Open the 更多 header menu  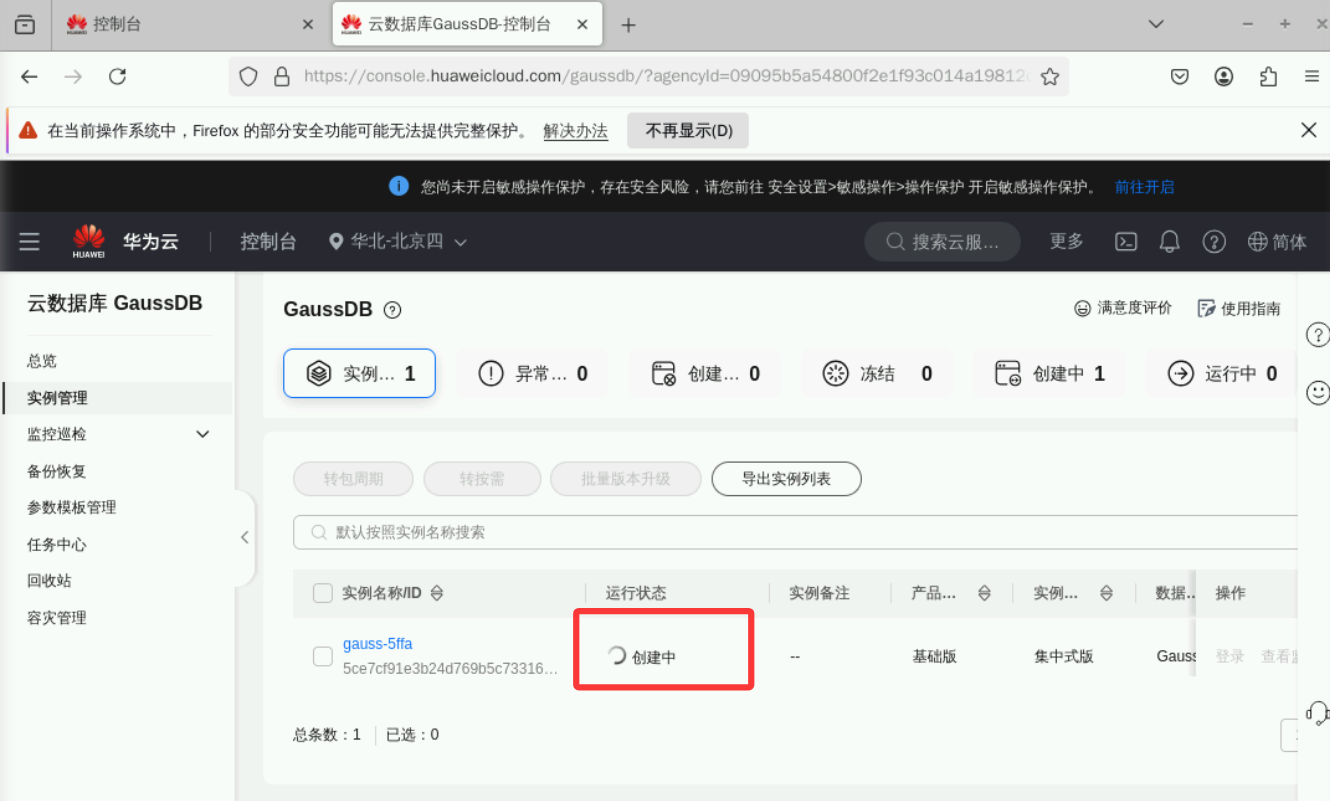tap(1066, 242)
